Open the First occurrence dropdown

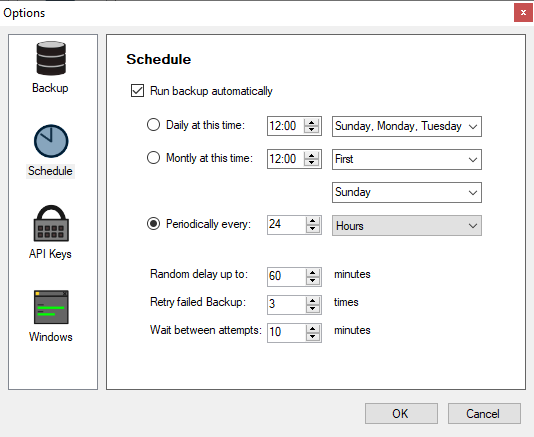407,159
